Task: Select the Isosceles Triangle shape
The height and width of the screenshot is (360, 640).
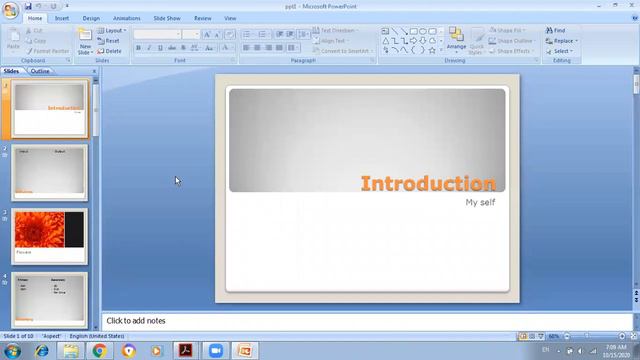Action: coord(385,40)
